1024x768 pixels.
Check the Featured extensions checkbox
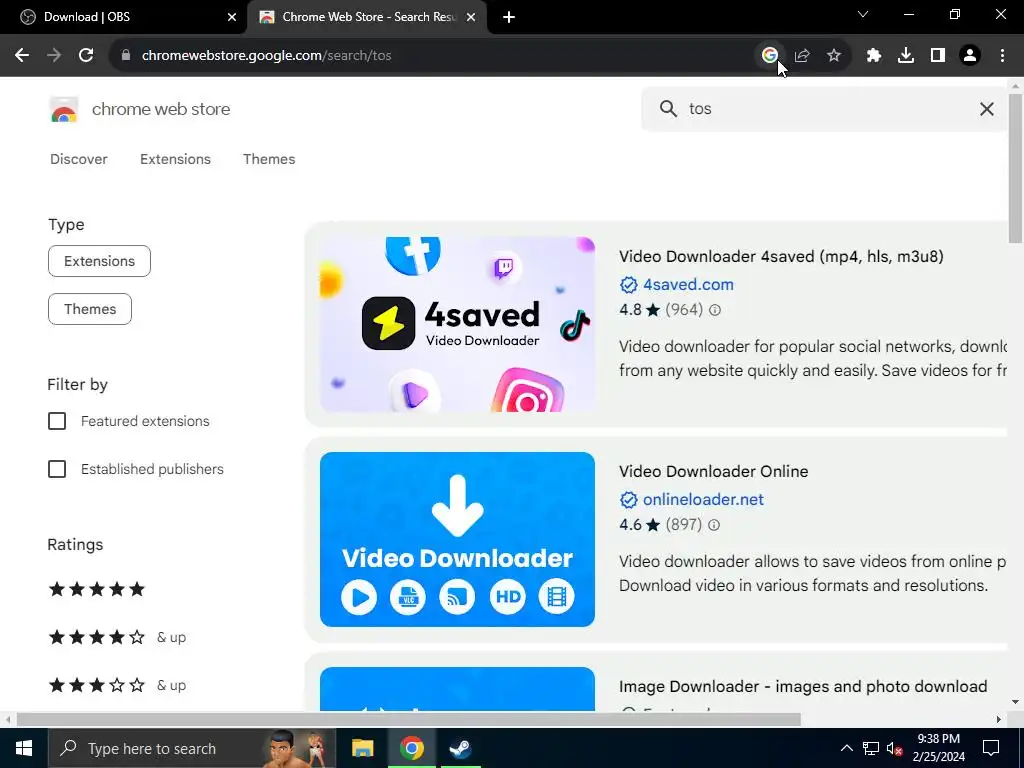click(57, 421)
